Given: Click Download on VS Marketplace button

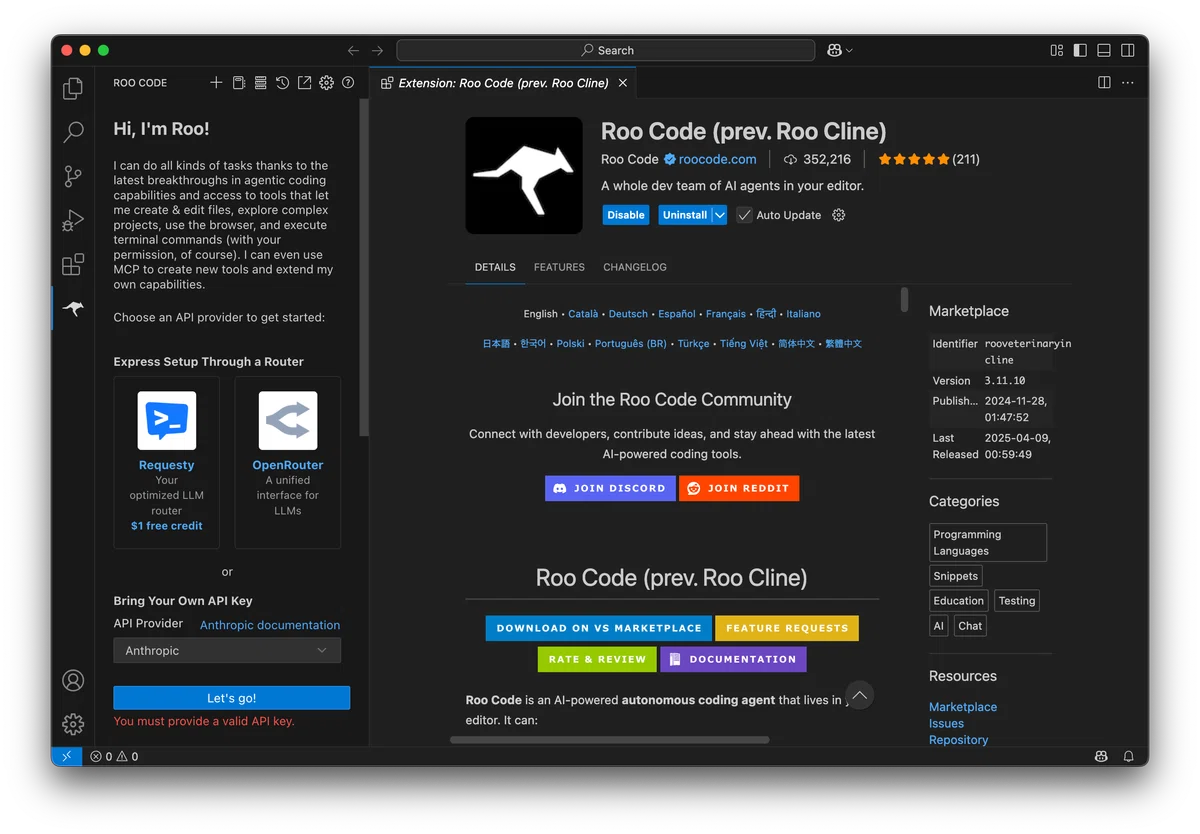Looking at the screenshot, I should point(599,628).
